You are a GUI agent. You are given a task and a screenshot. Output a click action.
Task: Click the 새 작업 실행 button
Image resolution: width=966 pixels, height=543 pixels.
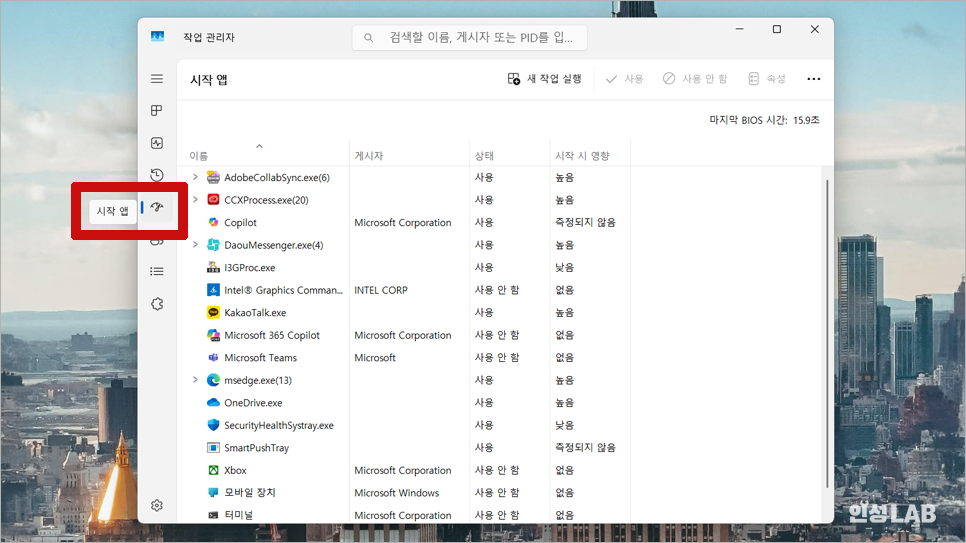click(545, 79)
